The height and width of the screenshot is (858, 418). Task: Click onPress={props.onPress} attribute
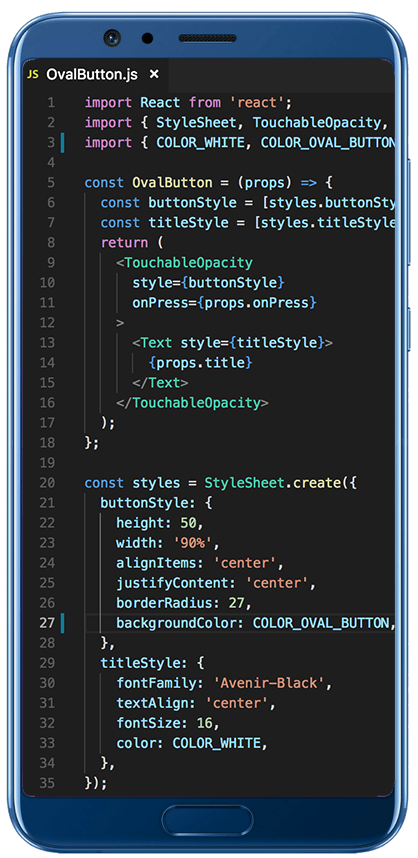coord(224,303)
